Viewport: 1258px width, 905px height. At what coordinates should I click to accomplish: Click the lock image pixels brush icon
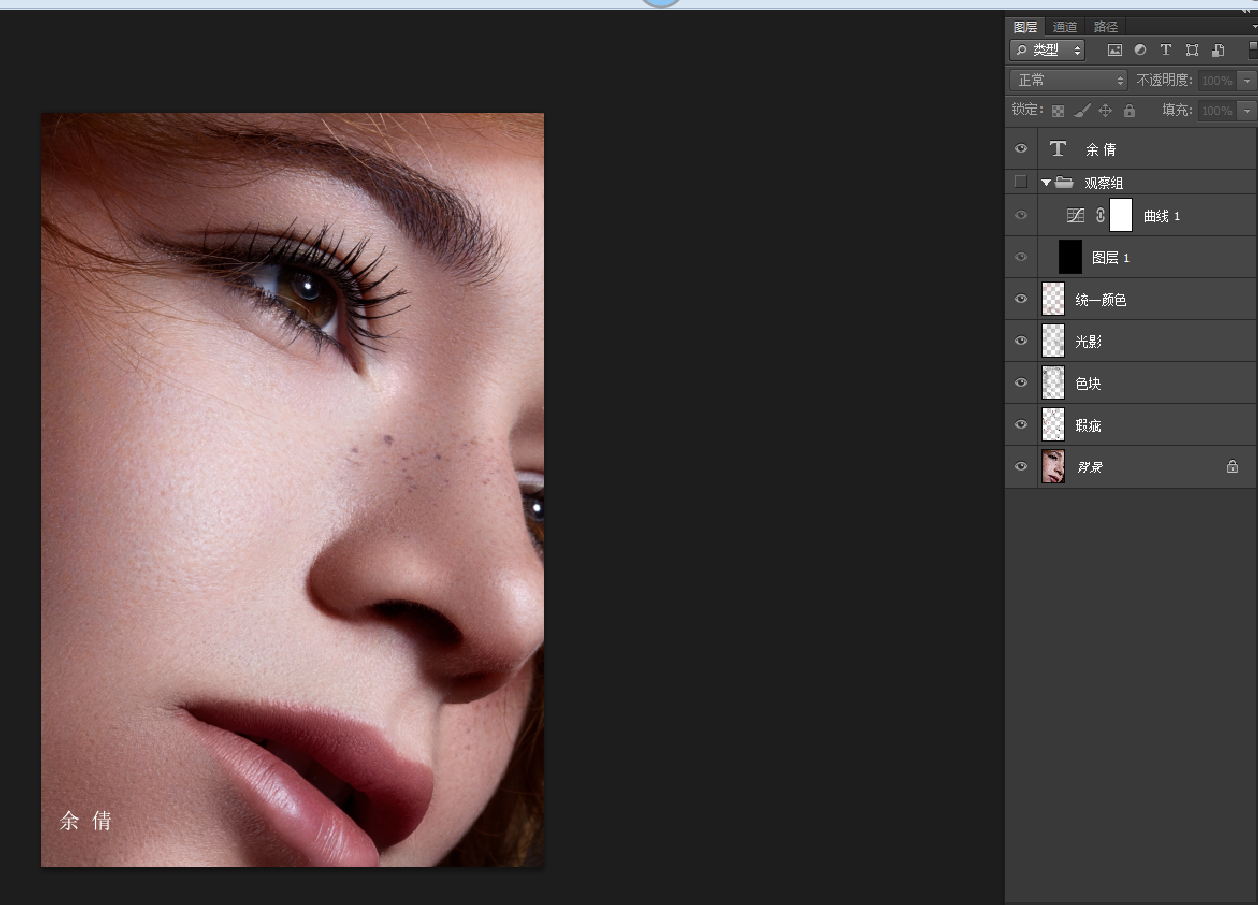(1082, 111)
